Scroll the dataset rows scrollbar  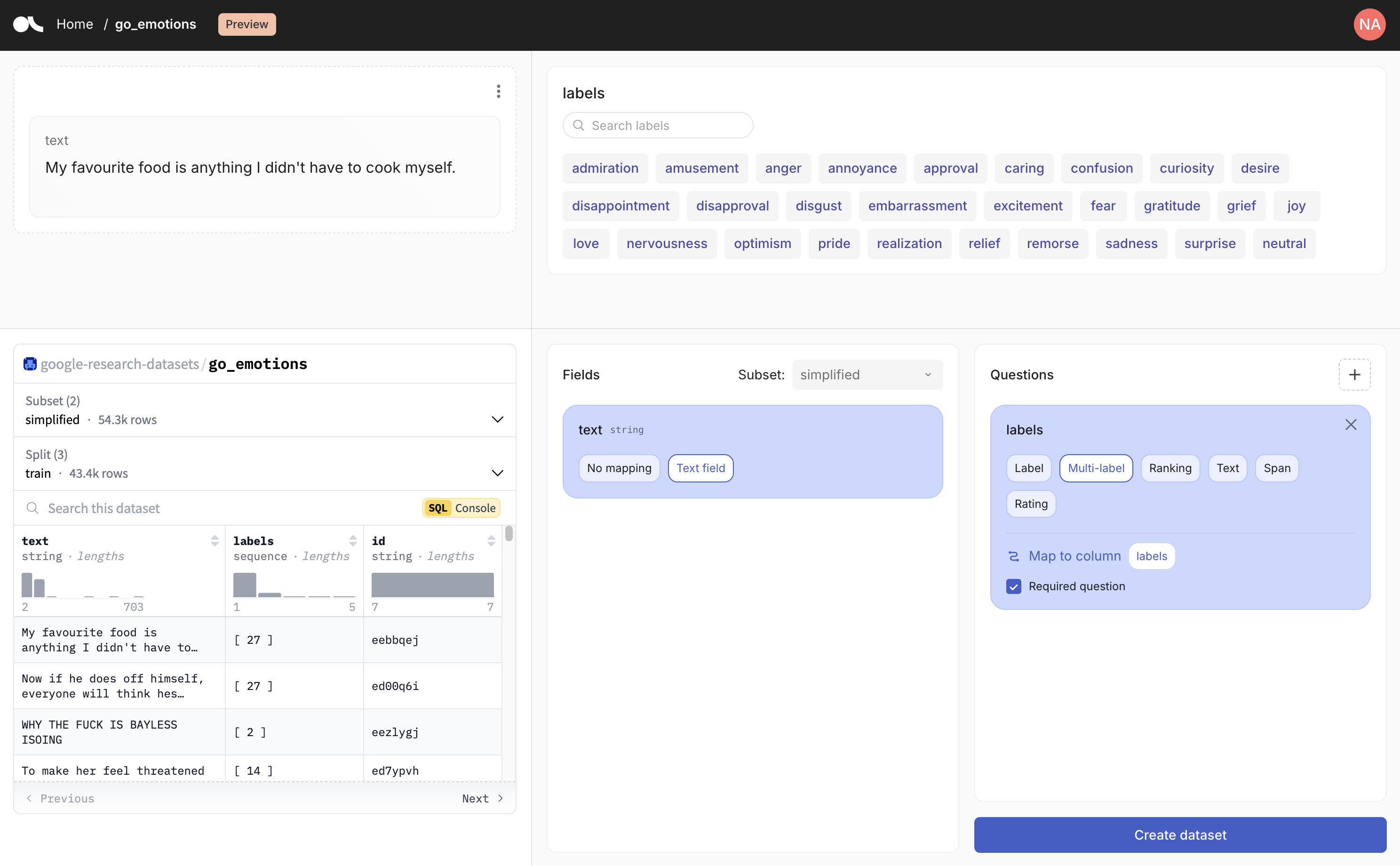click(x=509, y=549)
